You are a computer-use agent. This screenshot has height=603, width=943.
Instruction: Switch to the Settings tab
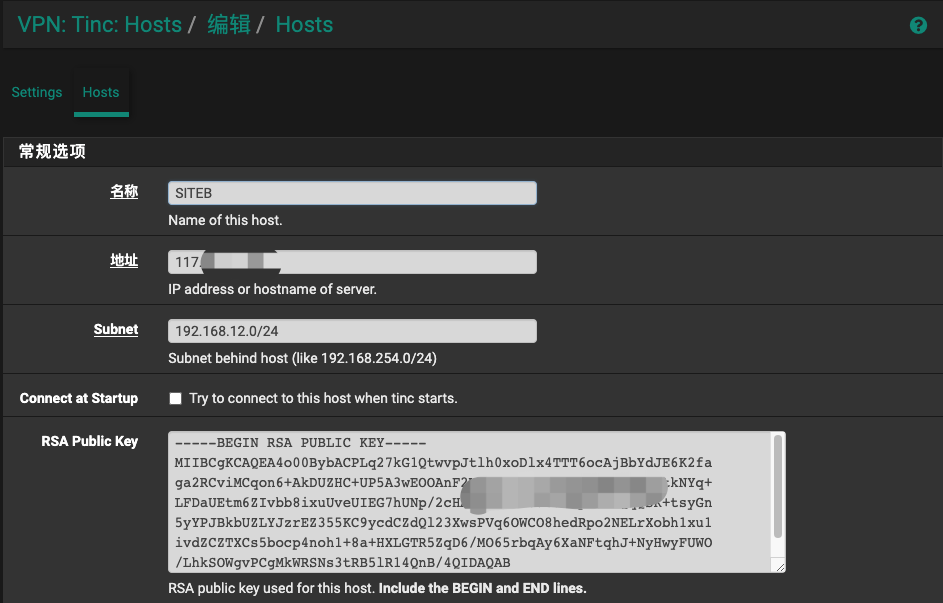37,92
